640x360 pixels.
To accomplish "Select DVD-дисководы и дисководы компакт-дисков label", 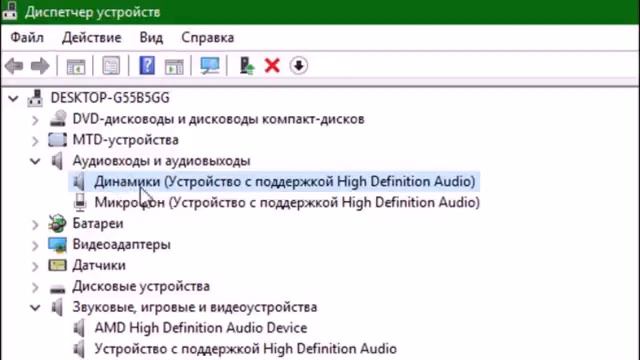I will click(218, 119).
